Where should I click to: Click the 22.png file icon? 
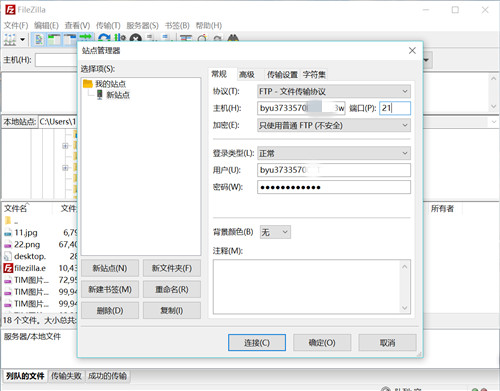tap(8, 245)
